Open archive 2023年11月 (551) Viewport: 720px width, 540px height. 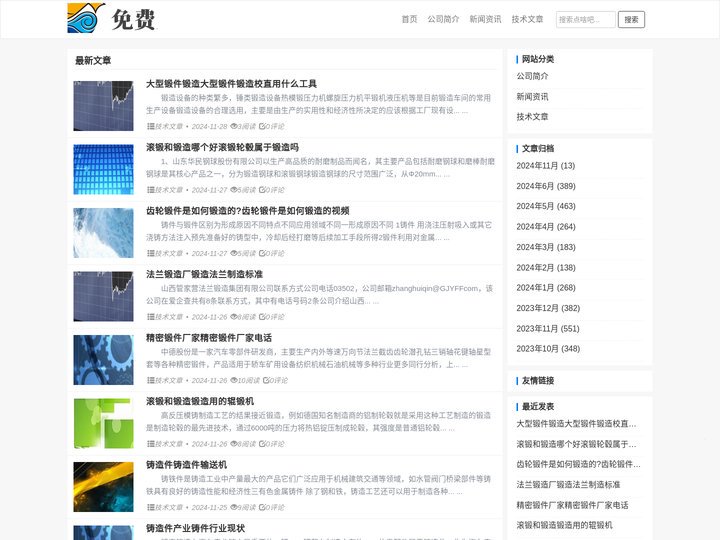[x=548, y=329]
